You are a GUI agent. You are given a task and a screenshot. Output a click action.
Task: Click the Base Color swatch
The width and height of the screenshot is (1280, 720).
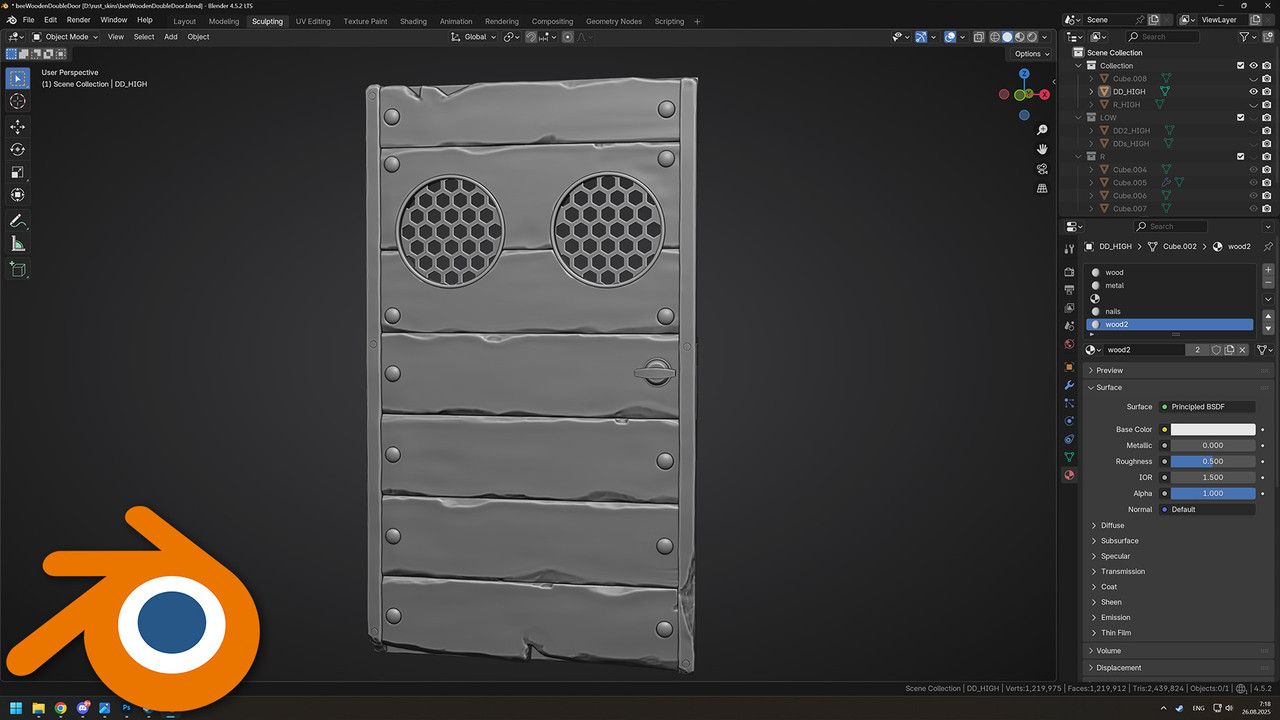coord(1213,429)
